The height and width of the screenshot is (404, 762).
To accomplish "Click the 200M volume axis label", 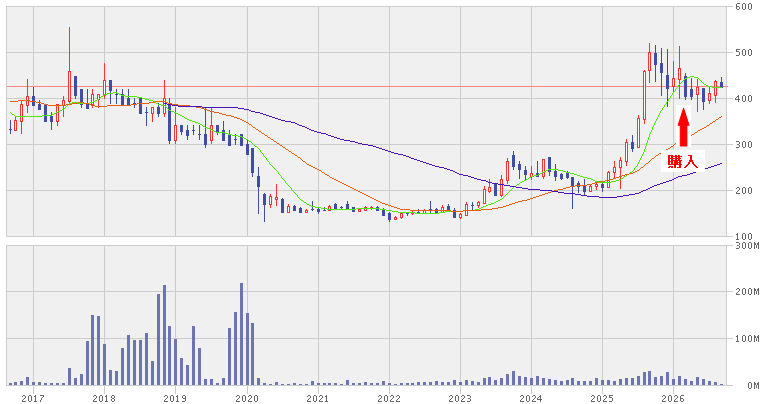I will tap(747, 292).
